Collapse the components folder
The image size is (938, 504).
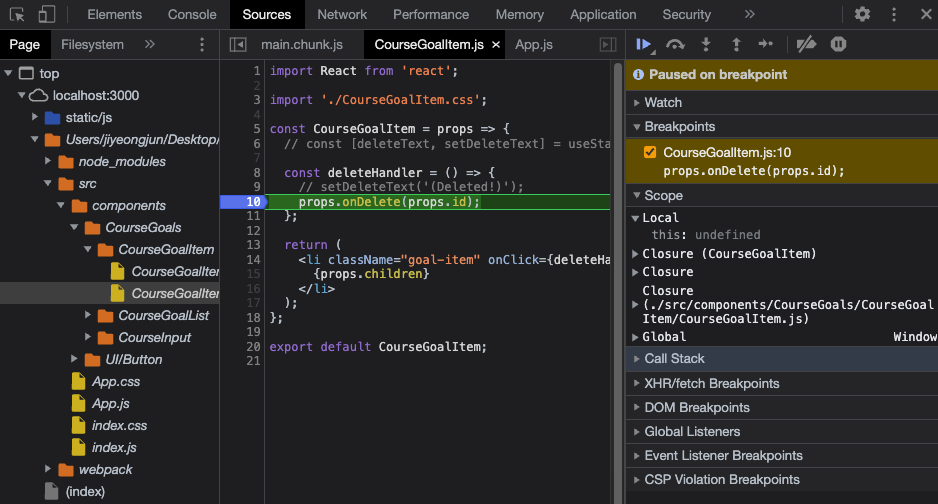61,206
